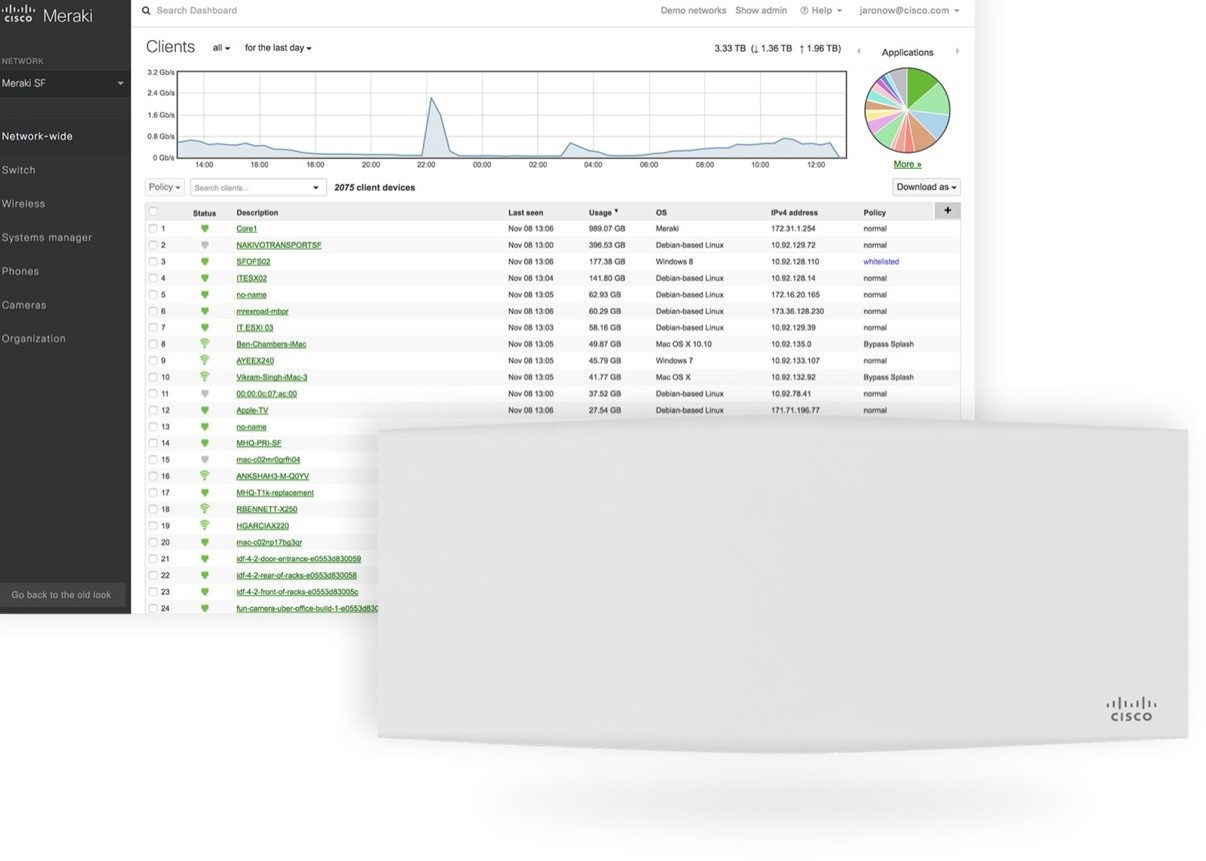Viewport: 1206px width, 861px height.
Task: Check the box for row 3 SFOFS02
Action: pyautogui.click(x=153, y=262)
